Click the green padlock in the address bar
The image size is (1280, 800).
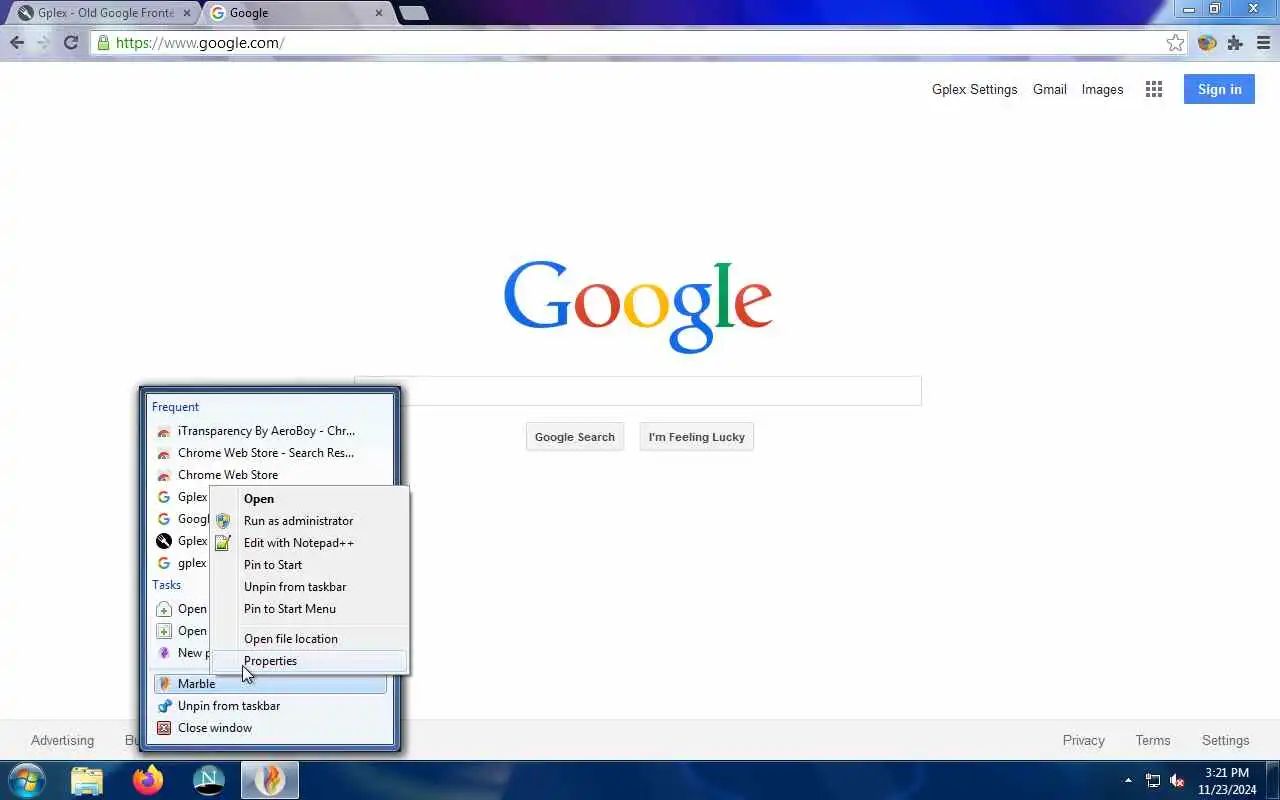[103, 43]
